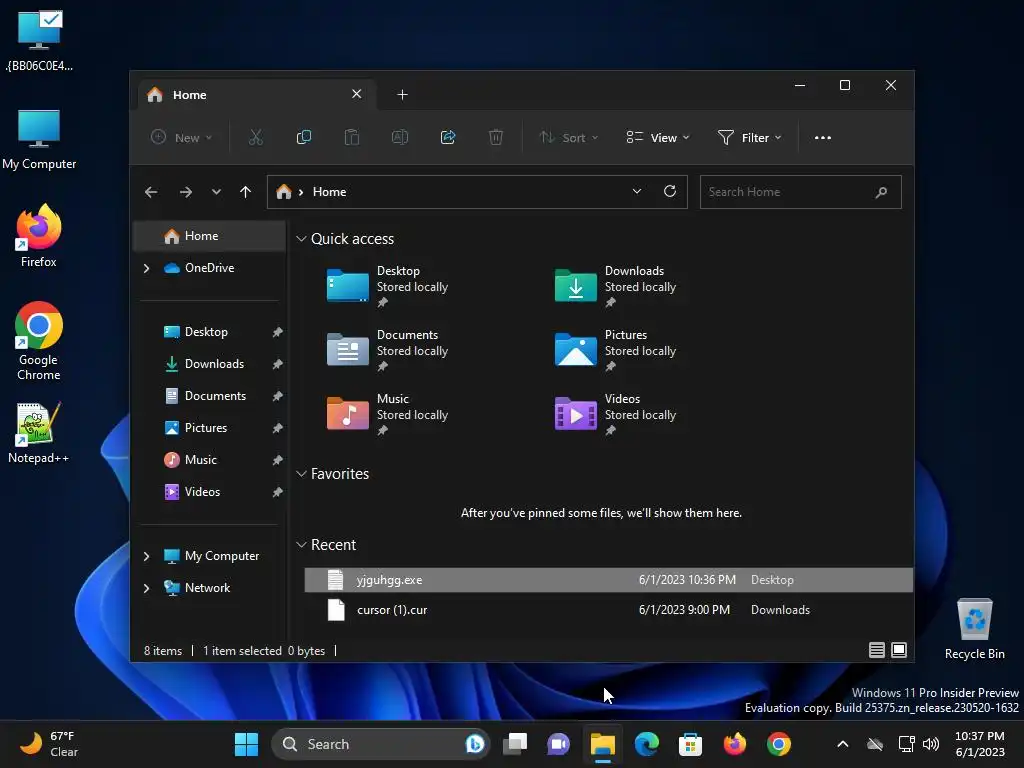This screenshot has width=1024, height=768.
Task: Launch Microsoft Edge from taskbar
Action: [647, 744]
